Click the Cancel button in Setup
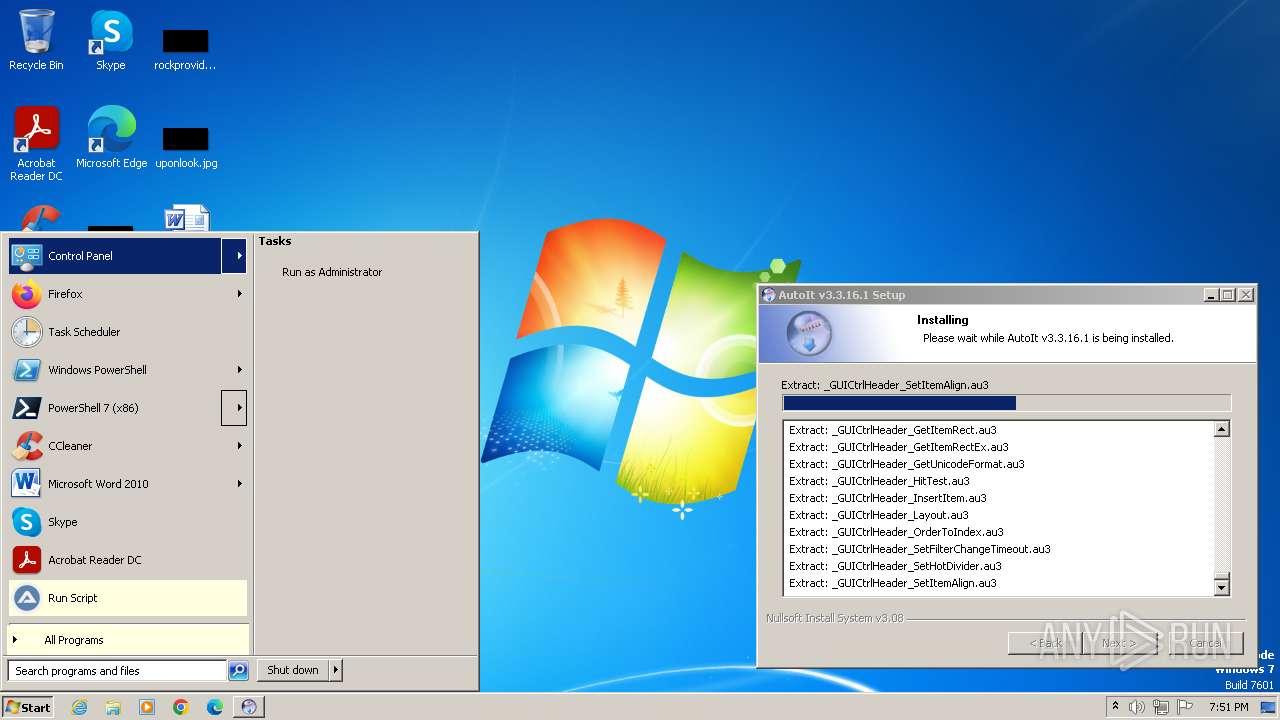The height and width of the screenshot is (720, 1280). (x=1206, y=643)
